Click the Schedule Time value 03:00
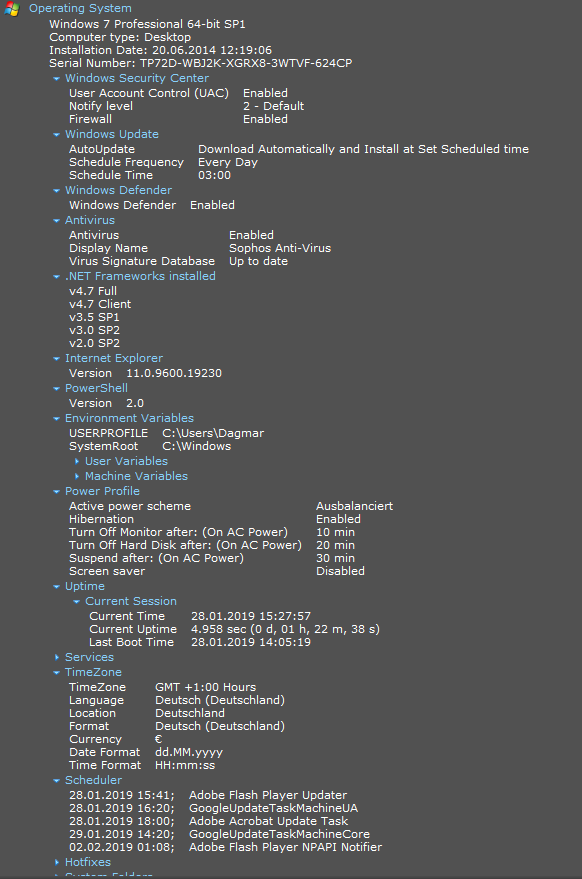 214,175
